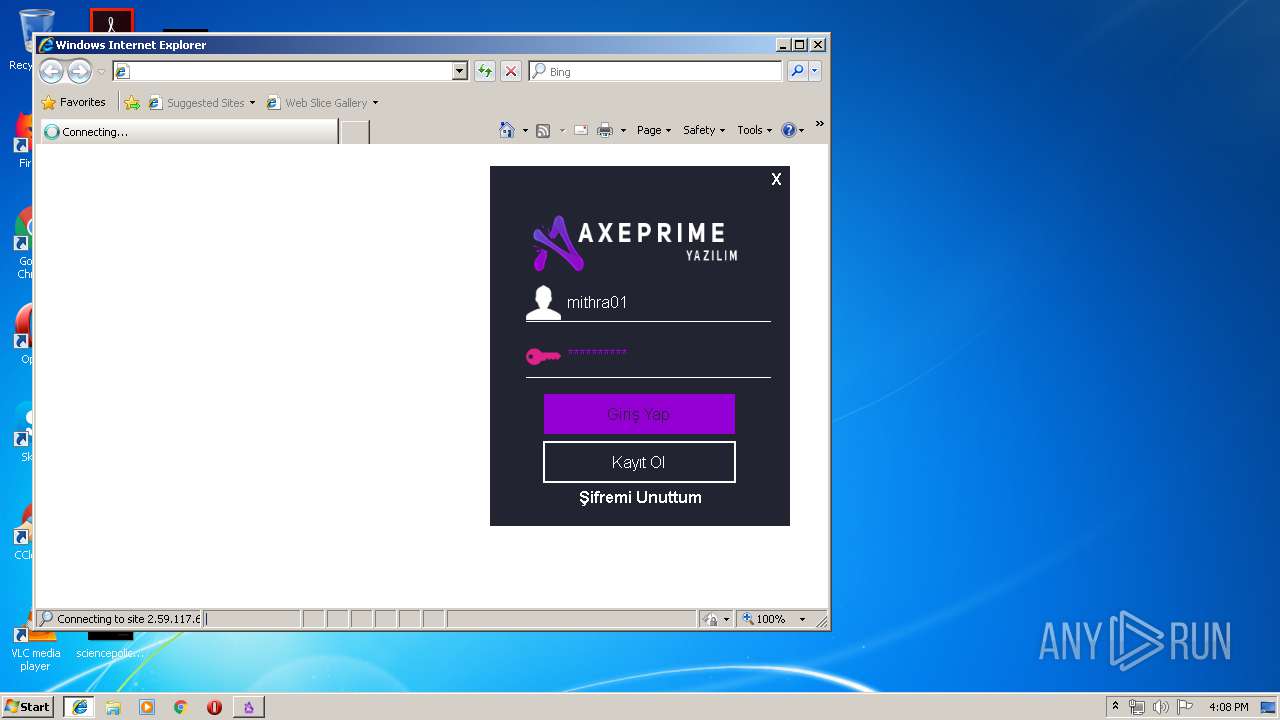This screenshot has width=1280, height=720.
Task: Stop page loading with the red X
Action: pos(511,71)
